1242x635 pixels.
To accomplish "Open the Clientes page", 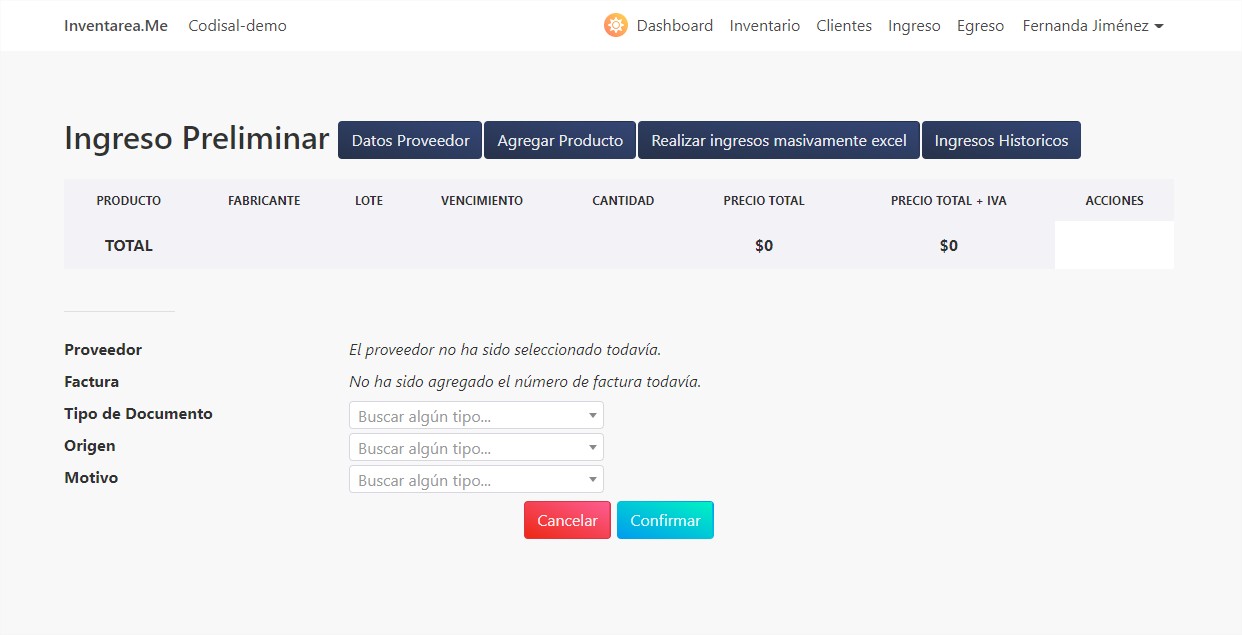I will 843,25.
